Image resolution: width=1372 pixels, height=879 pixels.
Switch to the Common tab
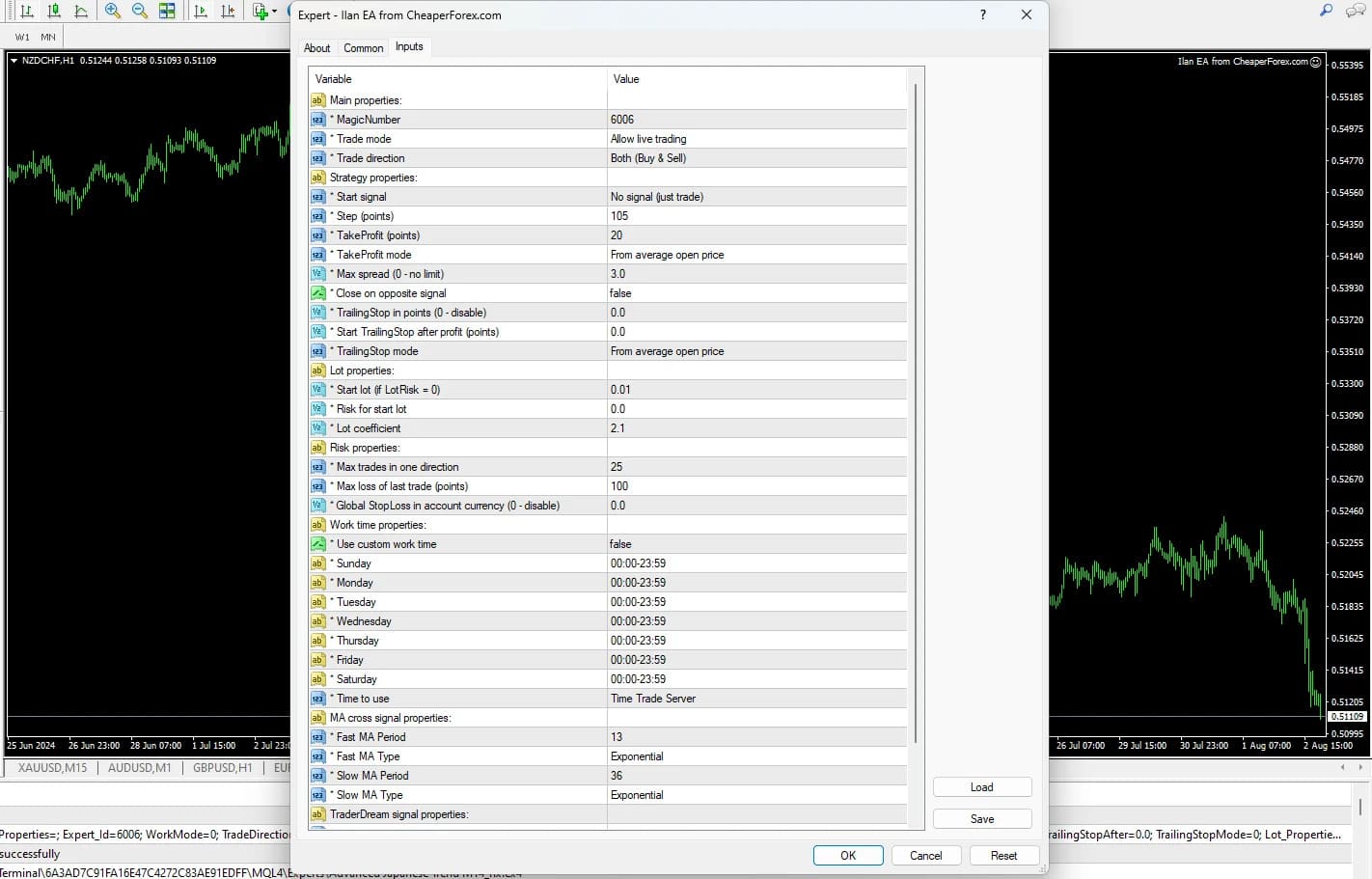click(x=363, y=48)
